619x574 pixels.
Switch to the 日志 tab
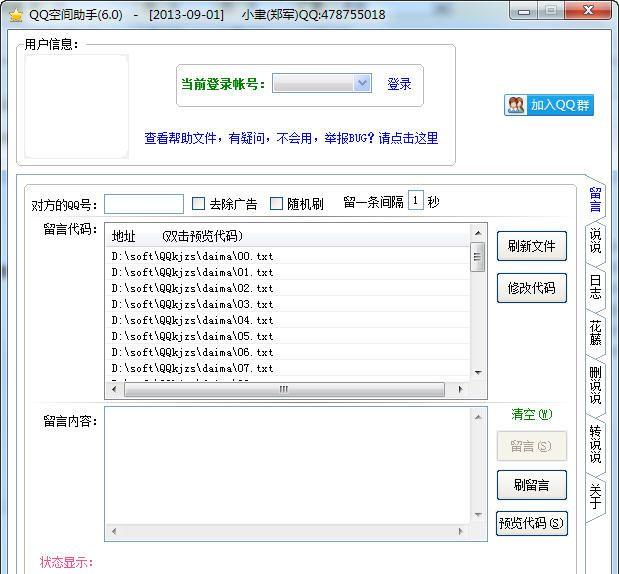[x=595, y=287]
